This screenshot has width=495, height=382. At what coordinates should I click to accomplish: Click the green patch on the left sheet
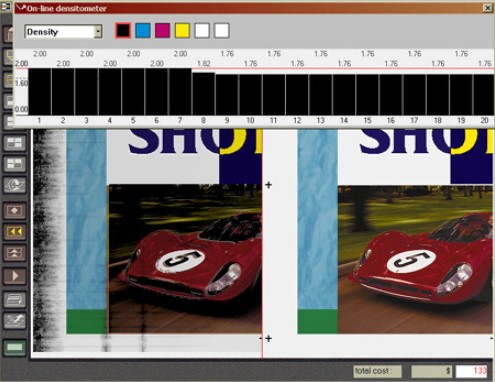coord(87,321)
